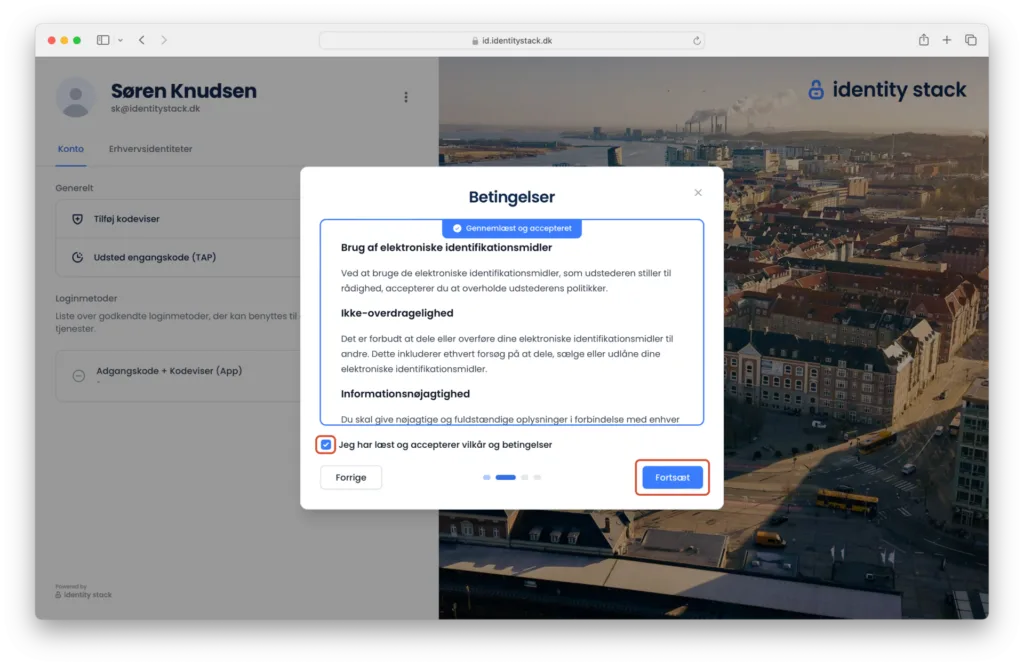Image resolution: width=1024 pixels, height=666 pixels.
Task: Go forward with the browser forward arrow
Action: pyautogui.click(x=164, y=40)
